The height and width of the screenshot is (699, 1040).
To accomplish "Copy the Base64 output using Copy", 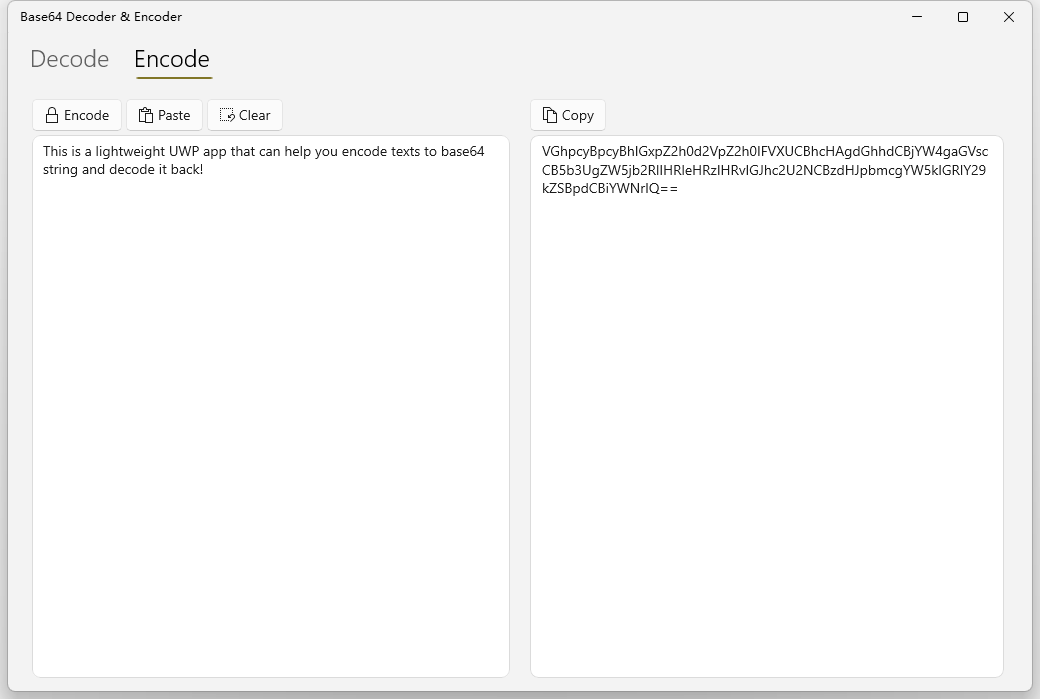I will click(568, 115).
